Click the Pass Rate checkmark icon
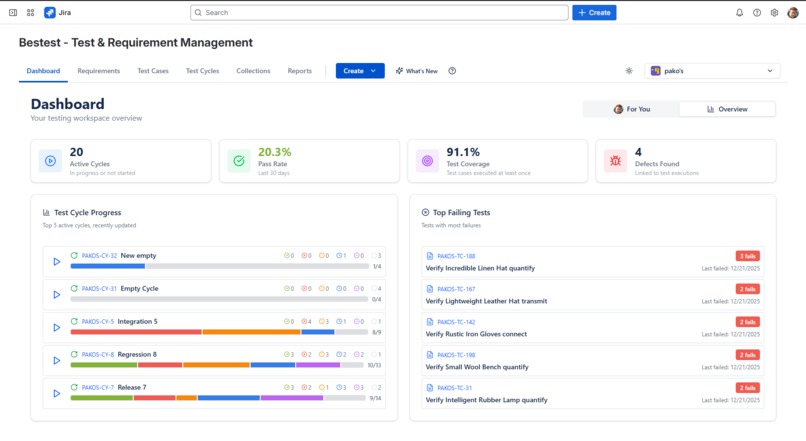Viewport: 806px width, 441px height. tap(239, 161)
